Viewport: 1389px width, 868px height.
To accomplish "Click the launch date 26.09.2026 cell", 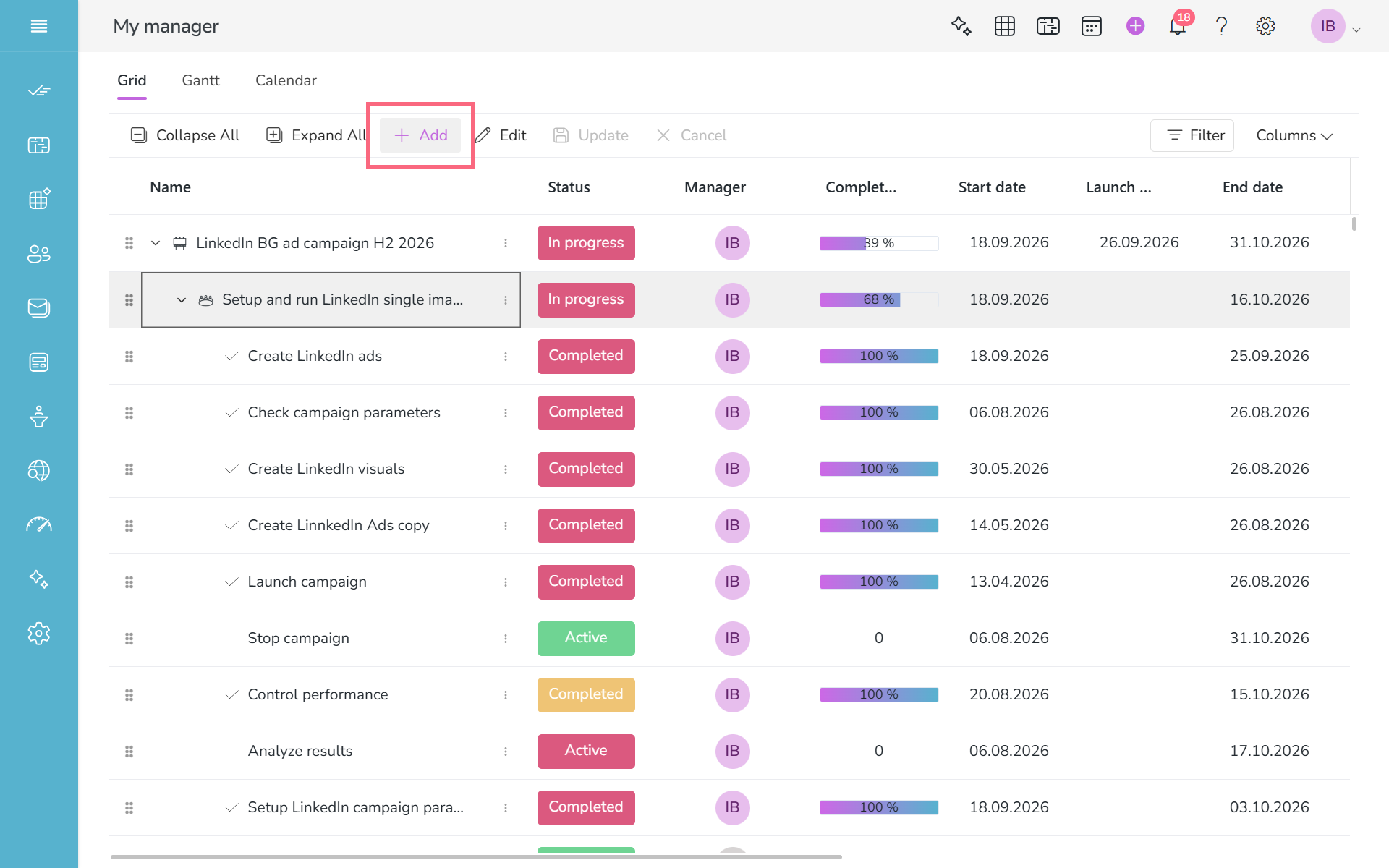I will (x=1139, y=242).
